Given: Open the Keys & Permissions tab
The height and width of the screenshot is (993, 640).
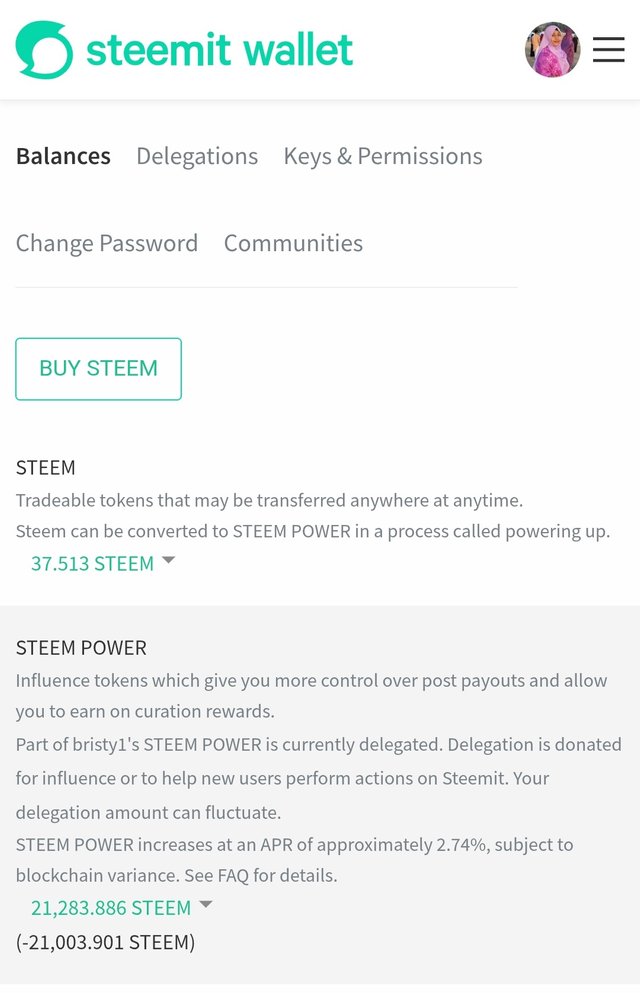Looking at the screenshot, I should coord(383,156).
